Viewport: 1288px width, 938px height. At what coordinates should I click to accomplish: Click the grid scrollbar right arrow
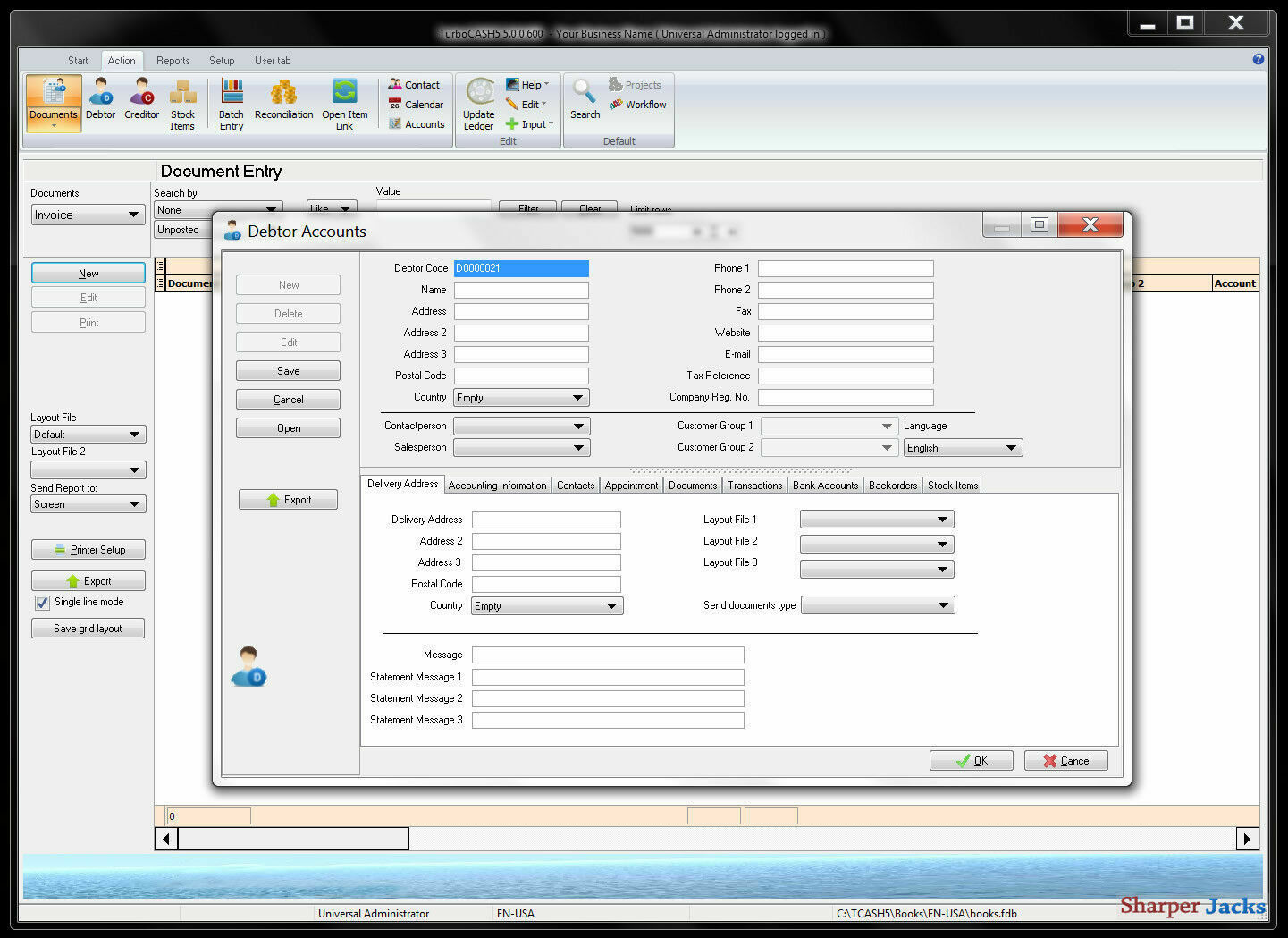[x=1248, y=839]
